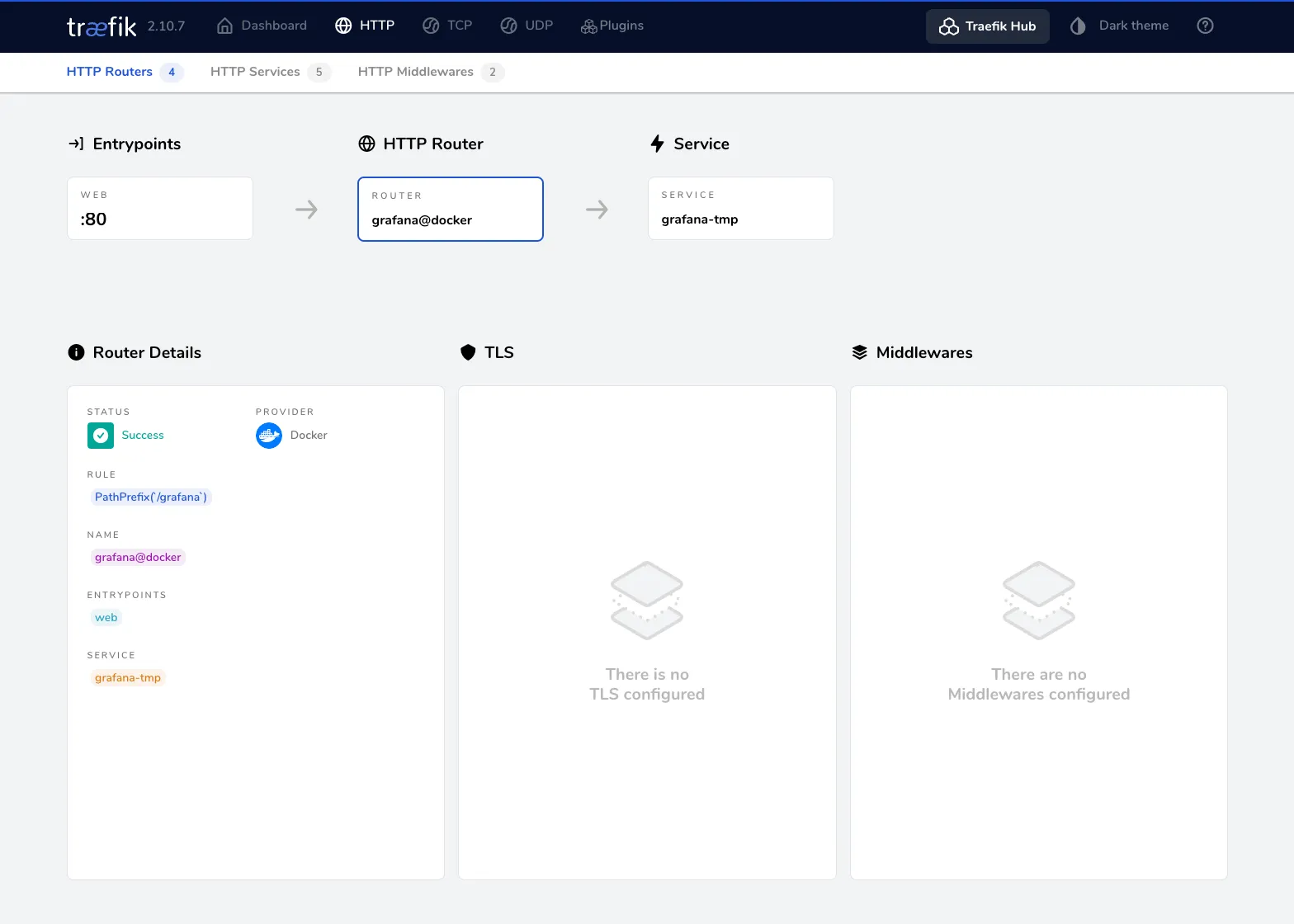Switch to the HTTP Services tab

point(255,72)
